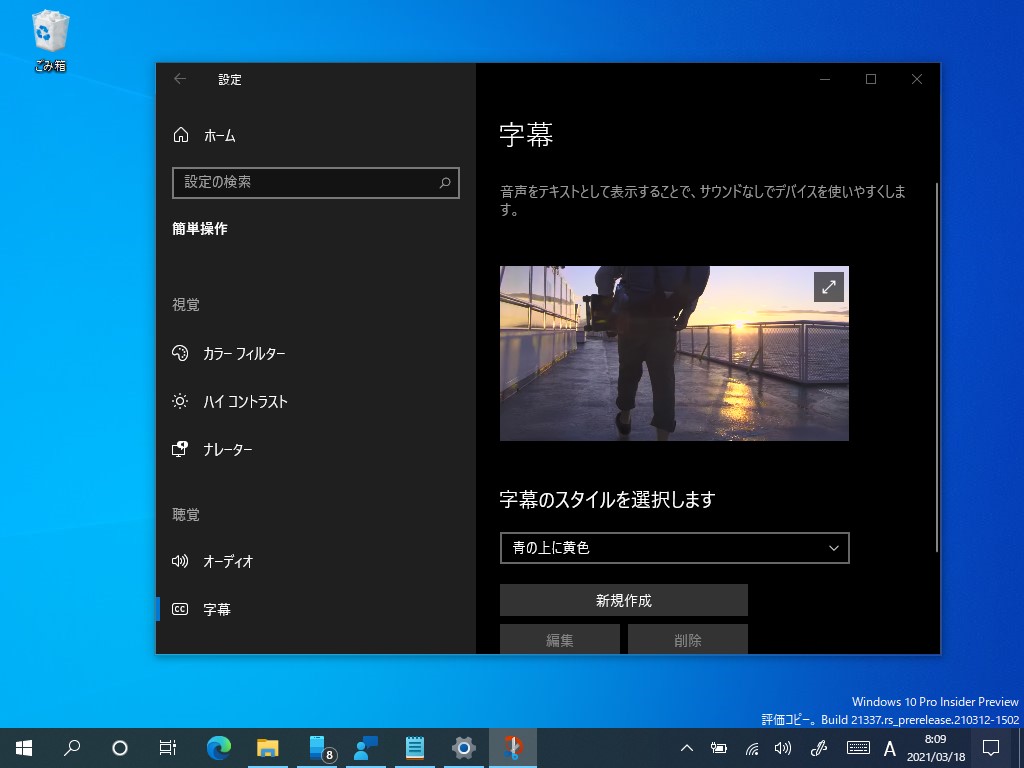Open the volume control in system tray

783,747
